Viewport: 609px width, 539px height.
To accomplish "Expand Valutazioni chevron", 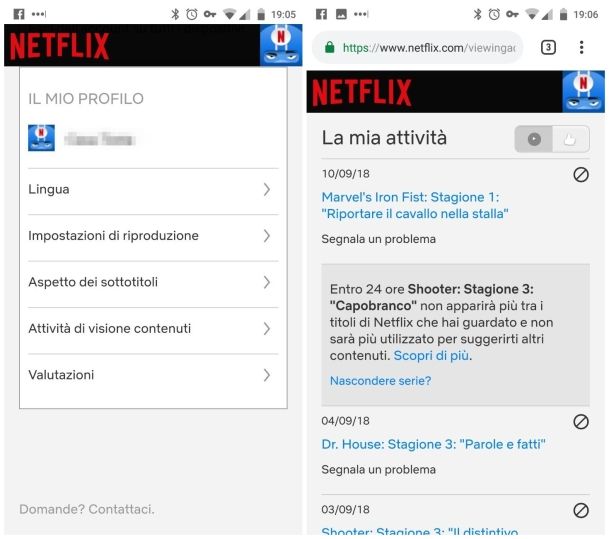I will pos(266,375).
